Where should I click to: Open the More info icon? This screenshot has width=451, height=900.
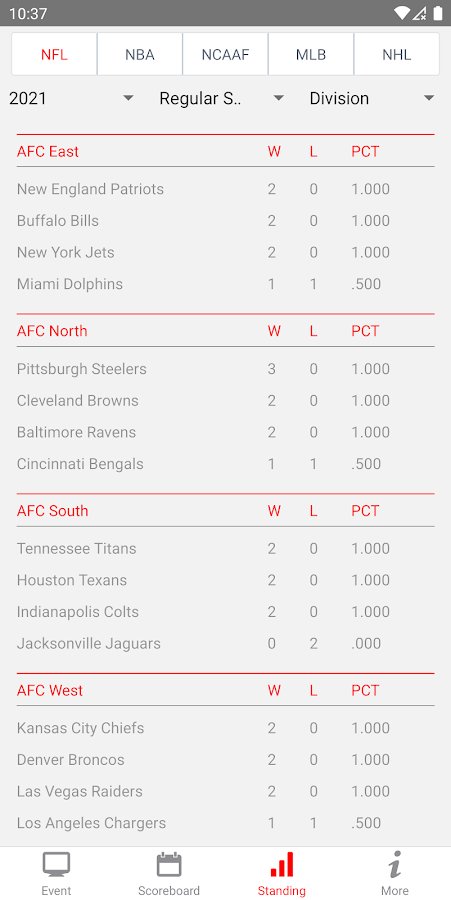[395, 864]
